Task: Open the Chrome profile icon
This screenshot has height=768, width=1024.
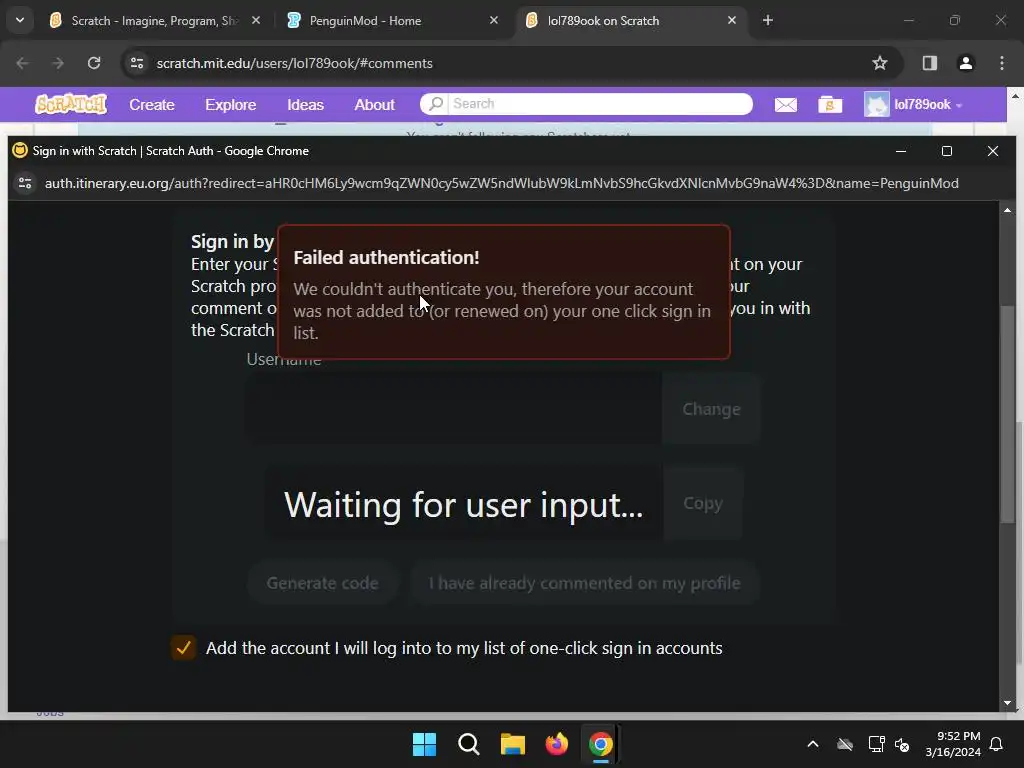Action: [965, 63]
